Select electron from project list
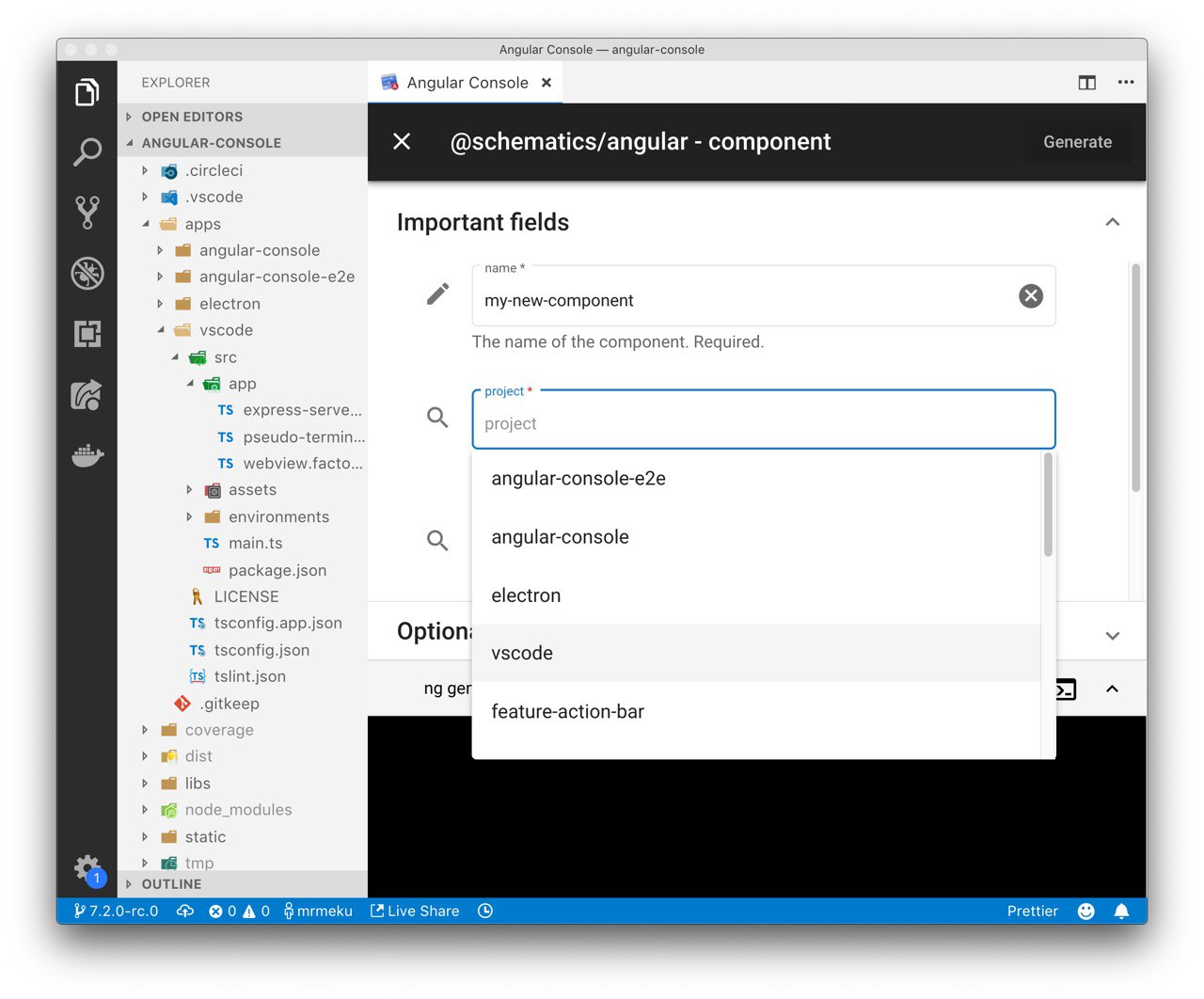This screenshot has width=1204, height=999. (756, 595)
